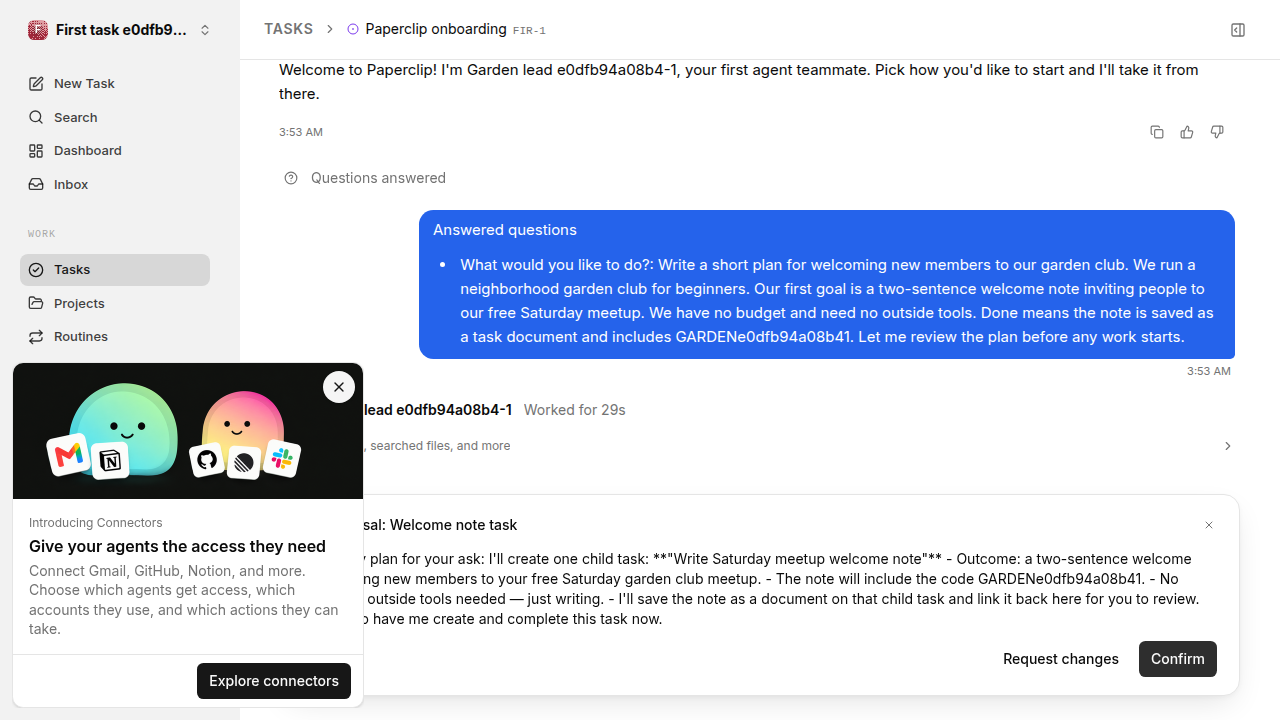
Task: Go to TASKS breadcrumb link
Action: 288,29
